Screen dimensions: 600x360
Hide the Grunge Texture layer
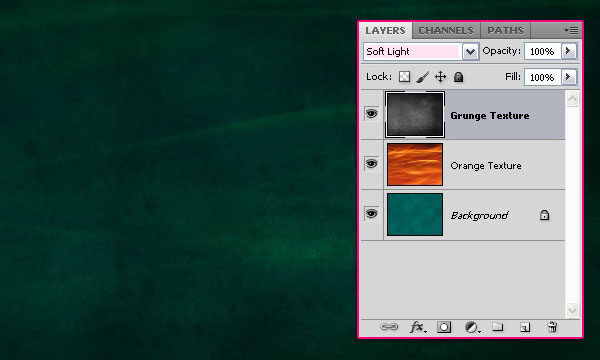371,114
